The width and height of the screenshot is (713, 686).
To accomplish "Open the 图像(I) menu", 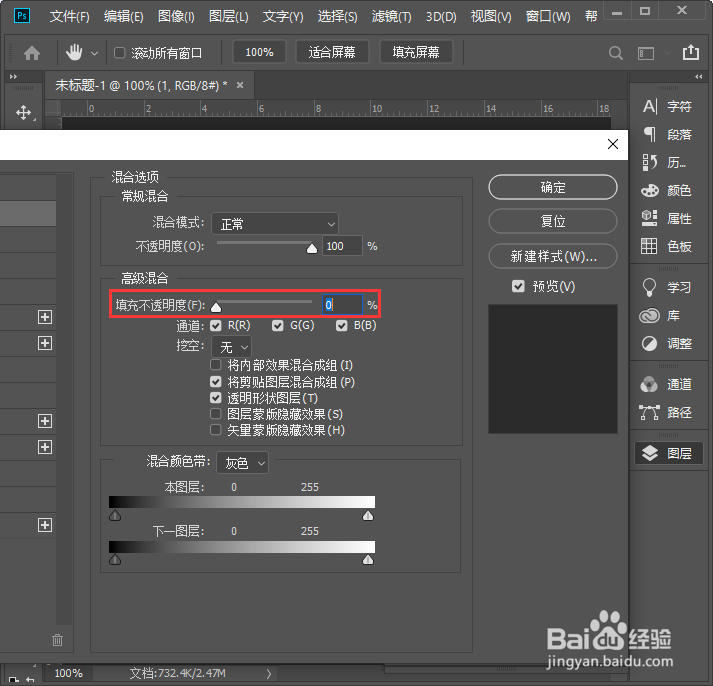I will (176, 17).
